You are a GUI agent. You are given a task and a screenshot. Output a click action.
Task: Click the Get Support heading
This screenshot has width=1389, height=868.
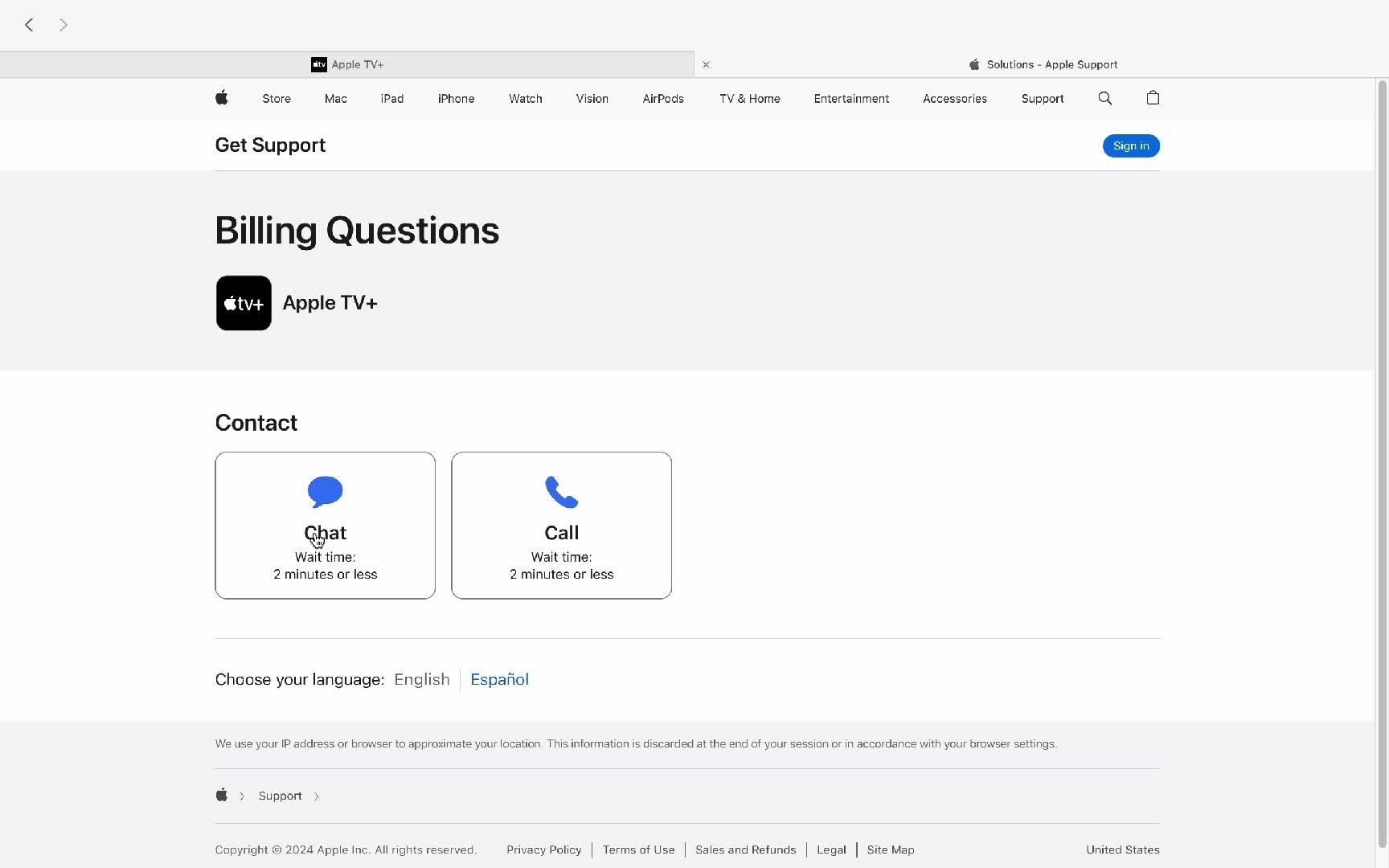(x=270, y=145)
